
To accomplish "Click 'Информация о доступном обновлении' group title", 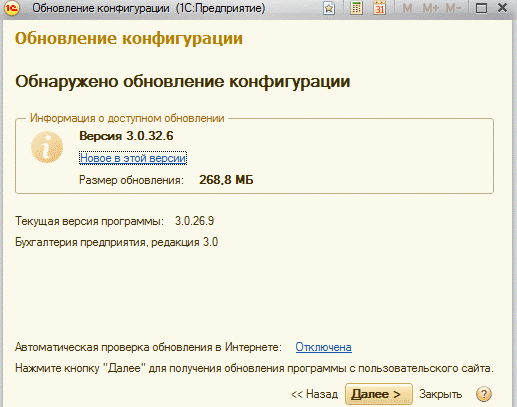I will pos(127,118).
